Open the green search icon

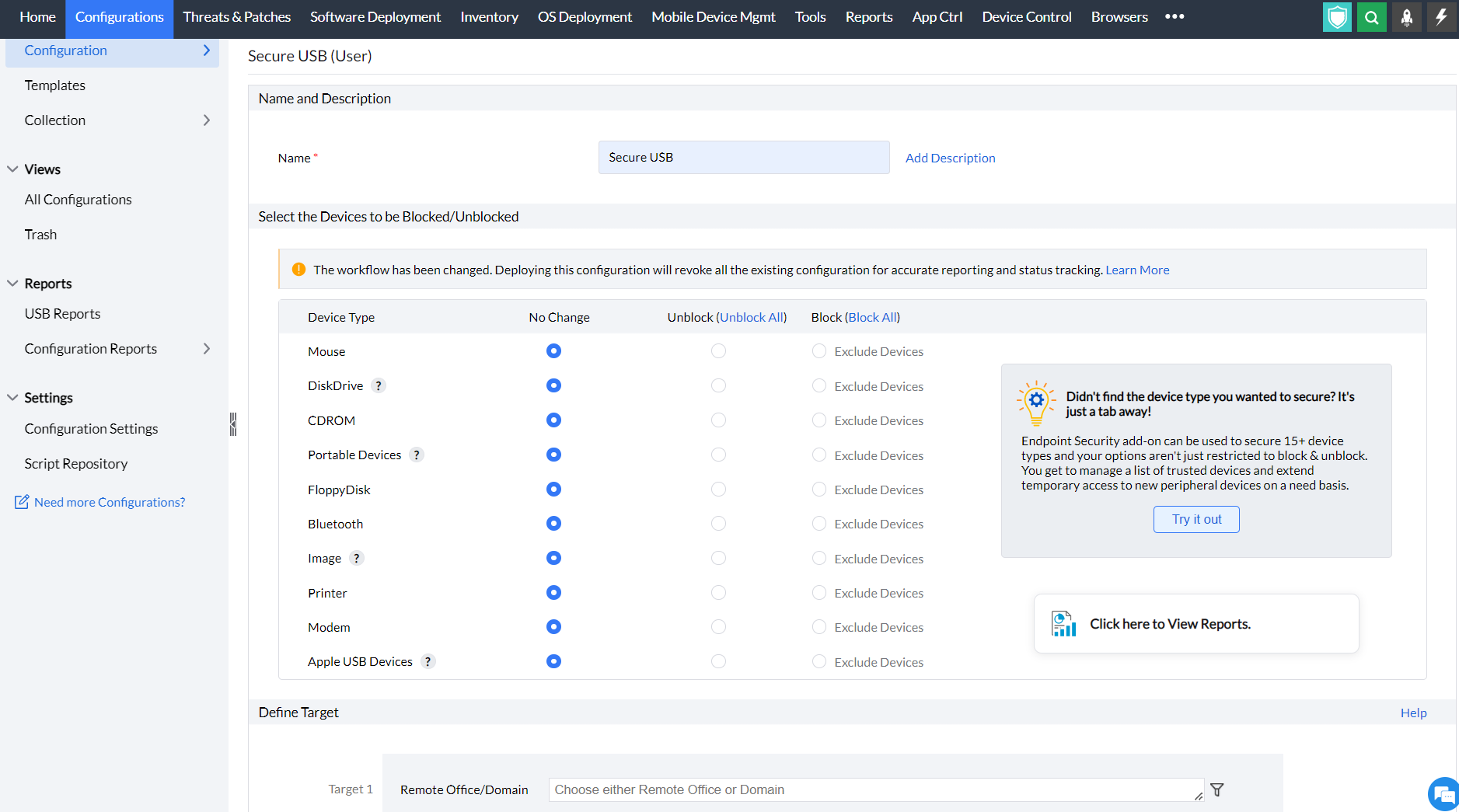click(1372, 17)
